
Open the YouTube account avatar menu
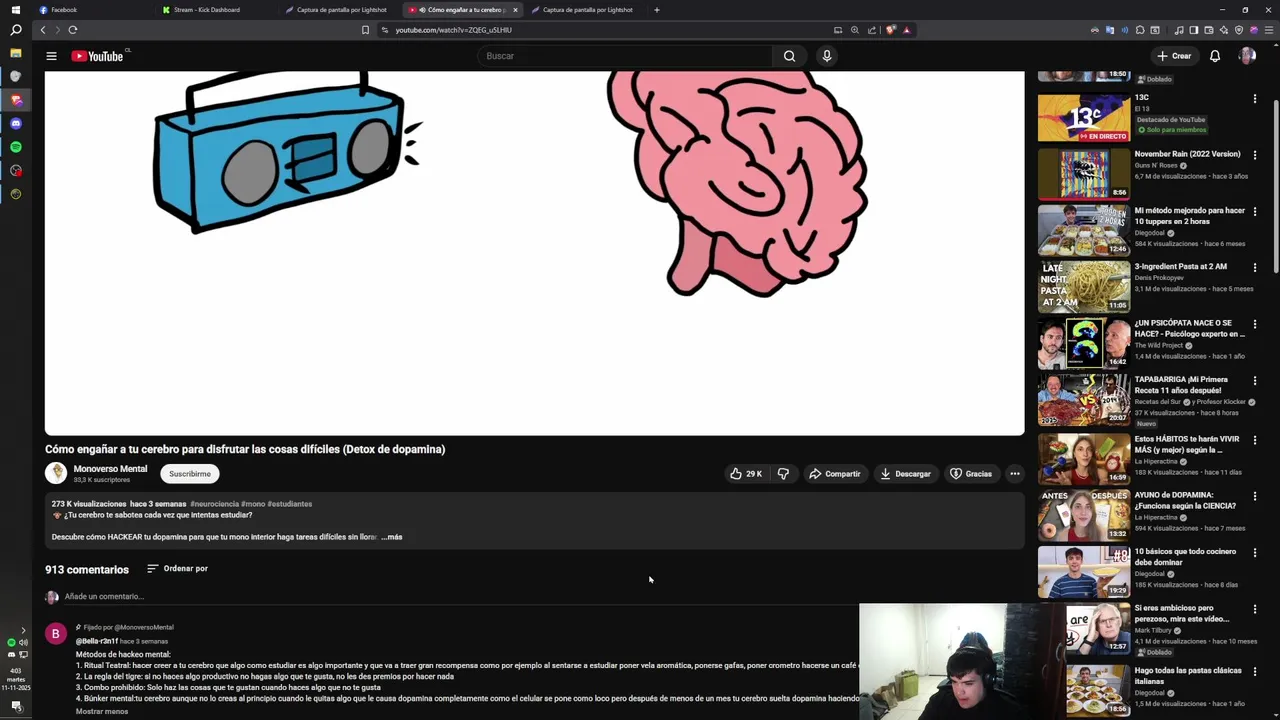click(x=1247, y=56)
